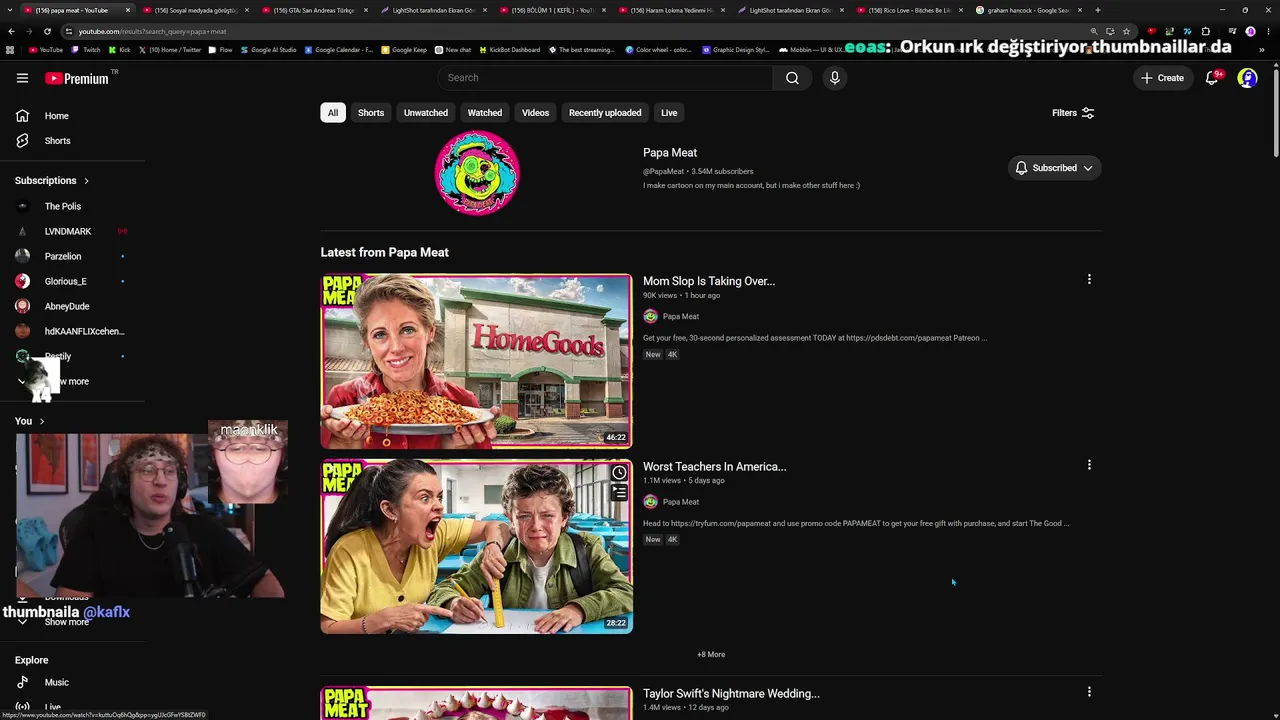Select the Videos filter chip
The height and width of the screenshot is (720, 1280).
(536, 113)
